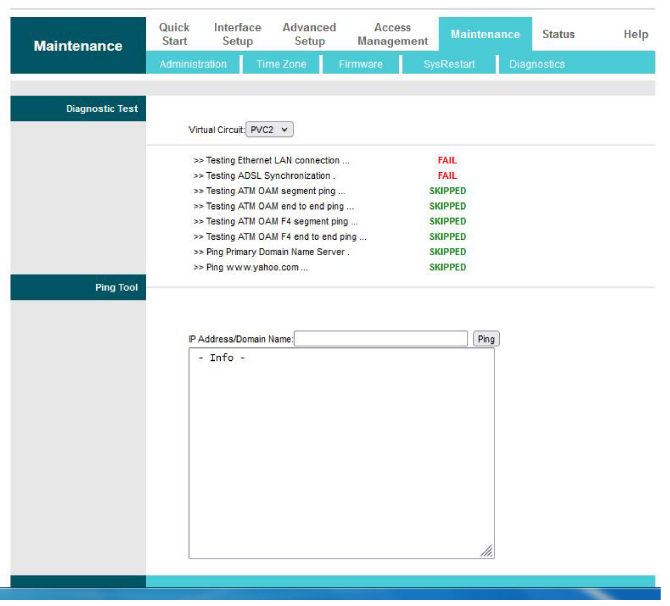View the Status tab

pyautogui.click(x=558, y=34)
